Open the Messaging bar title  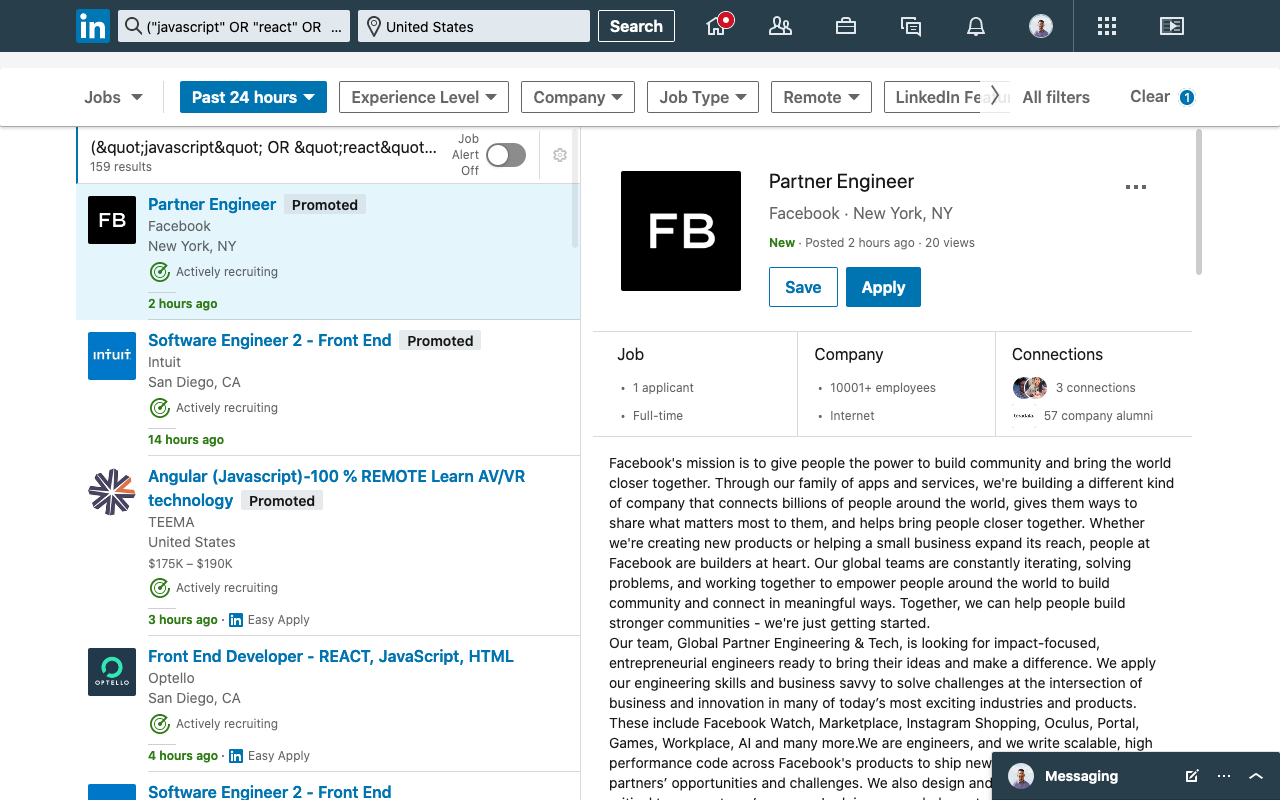pyautogui.click(x=1081, y=776)
